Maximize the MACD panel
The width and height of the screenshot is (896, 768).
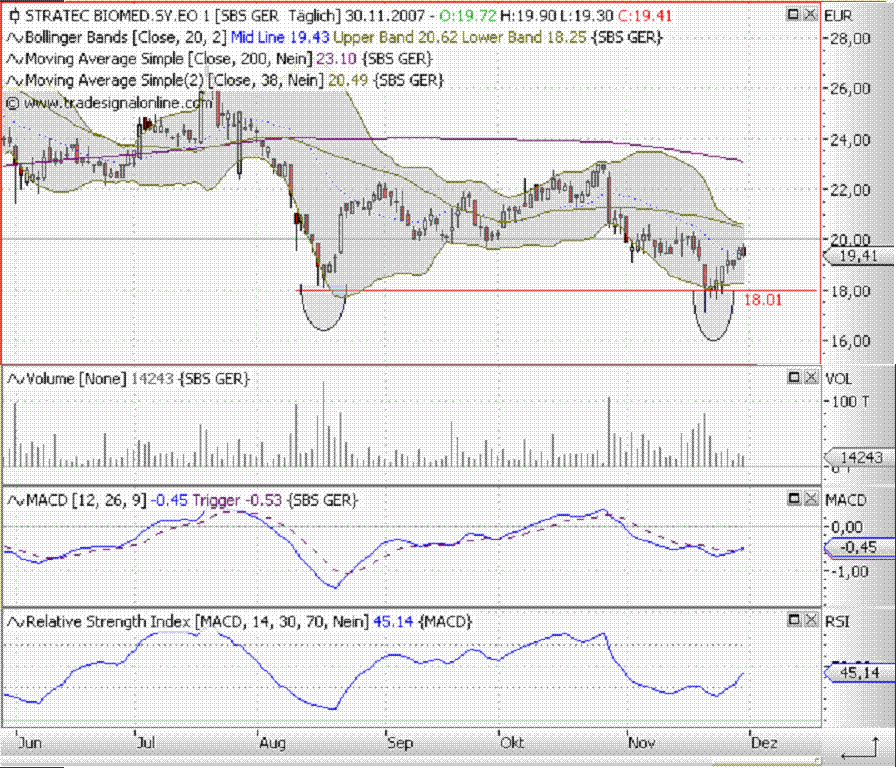pyautogui.click(x=794, y=499)
